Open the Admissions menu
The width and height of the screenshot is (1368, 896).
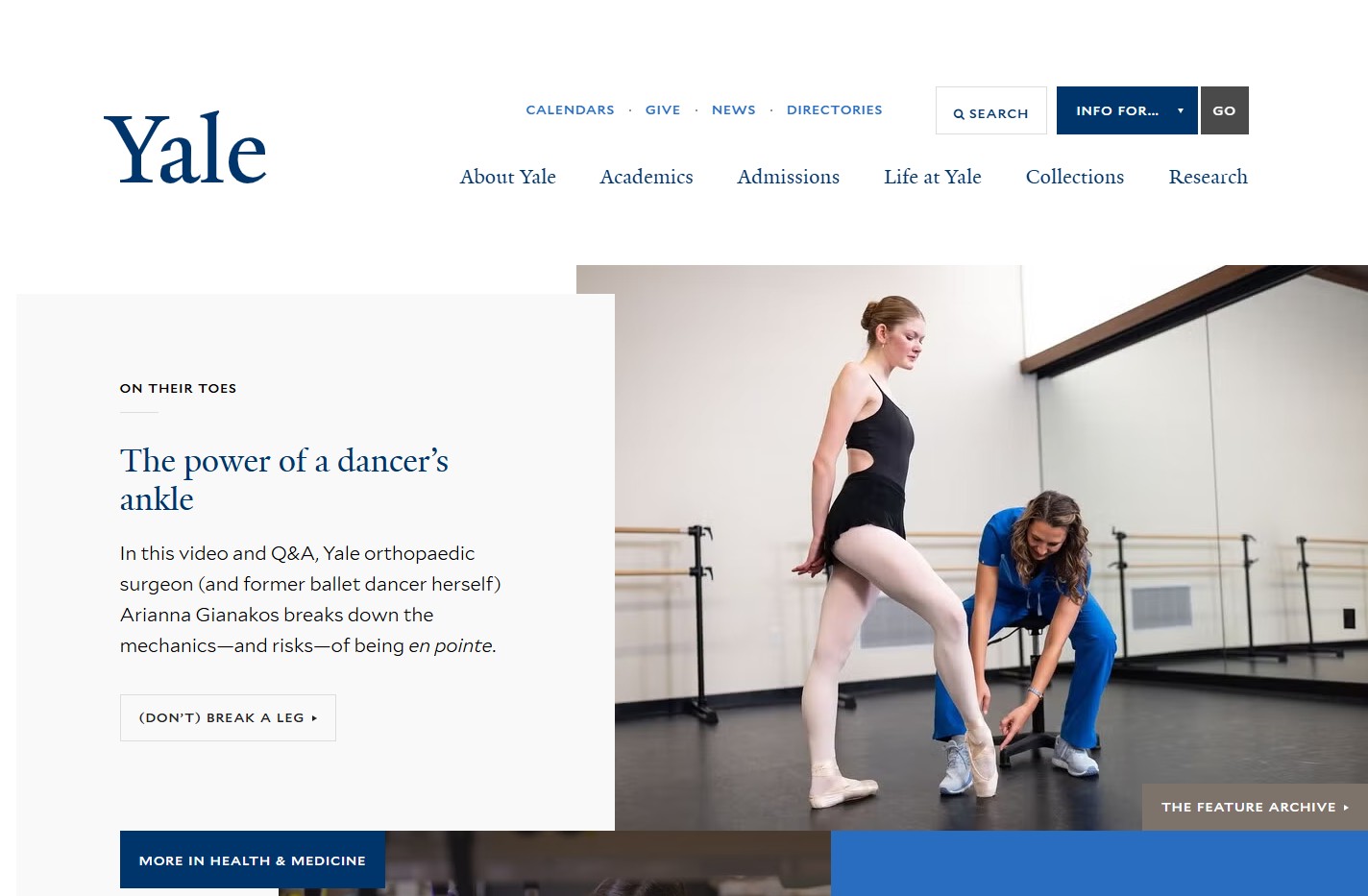pos(789,177)
